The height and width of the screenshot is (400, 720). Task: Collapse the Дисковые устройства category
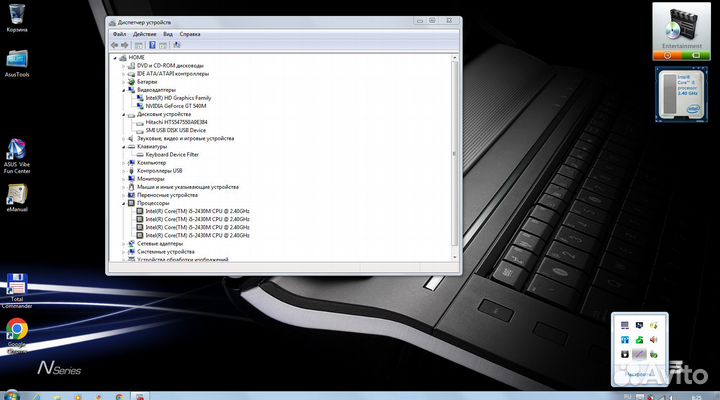124,115
